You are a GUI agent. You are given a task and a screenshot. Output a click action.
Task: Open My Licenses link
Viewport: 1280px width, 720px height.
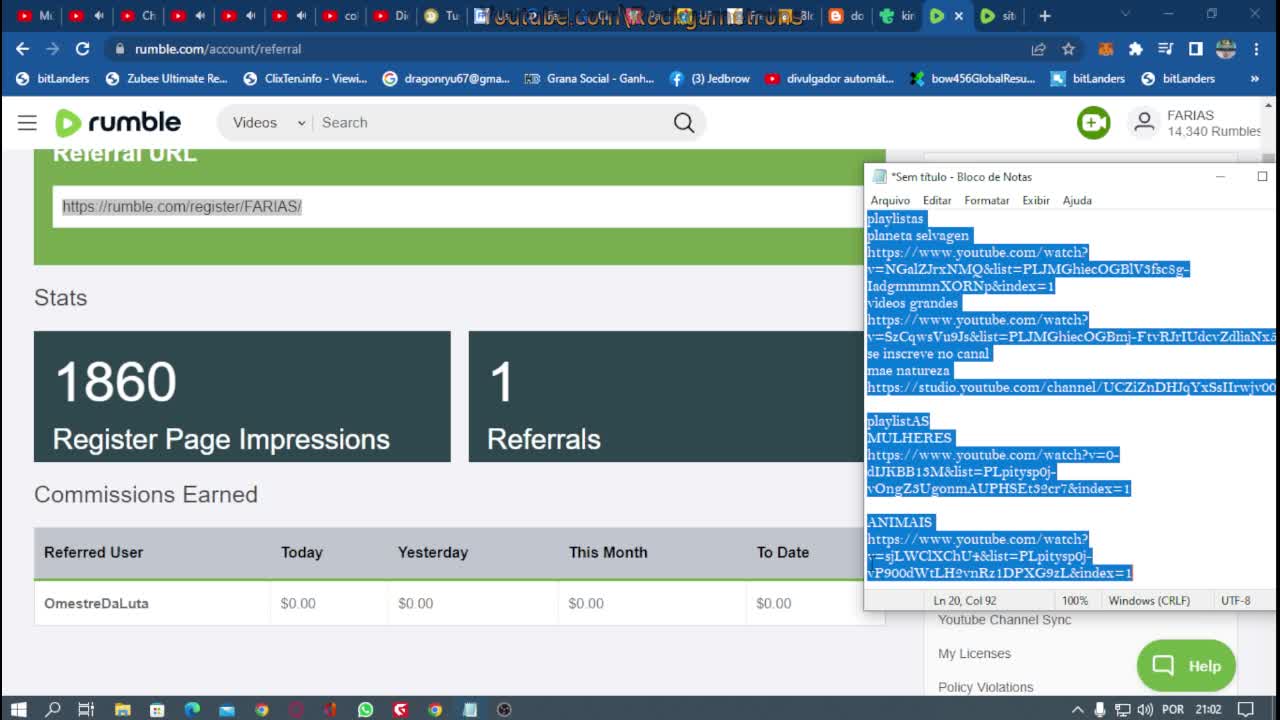pyautogui.click(x=974, y=654)
